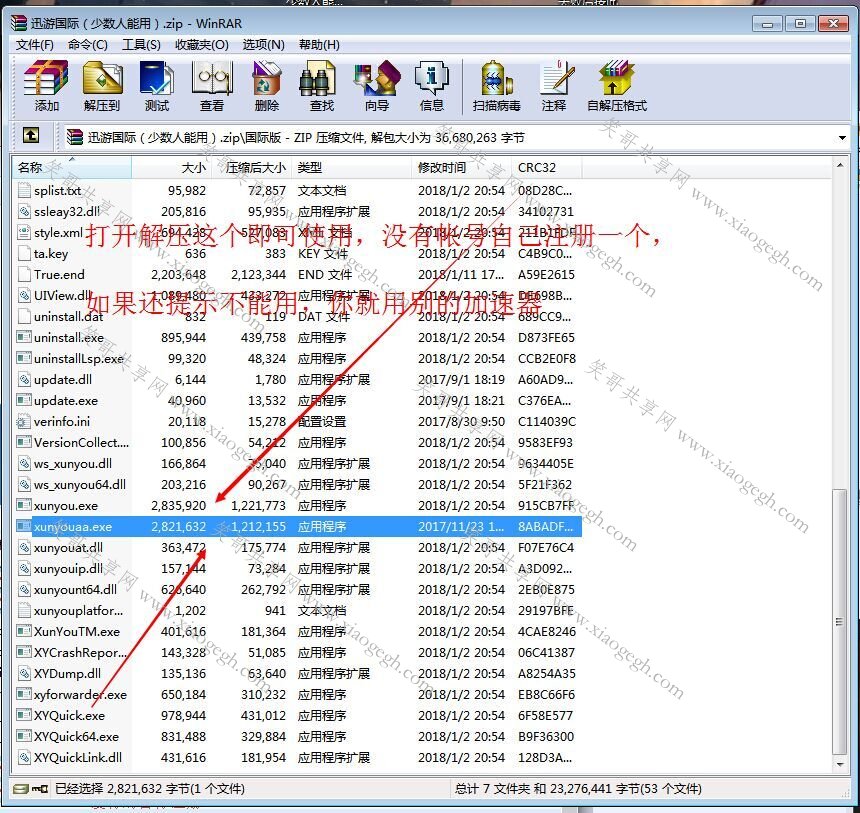Click the splist.txt file icon
This screenshot has height=813, width=860.
point(24,190)
